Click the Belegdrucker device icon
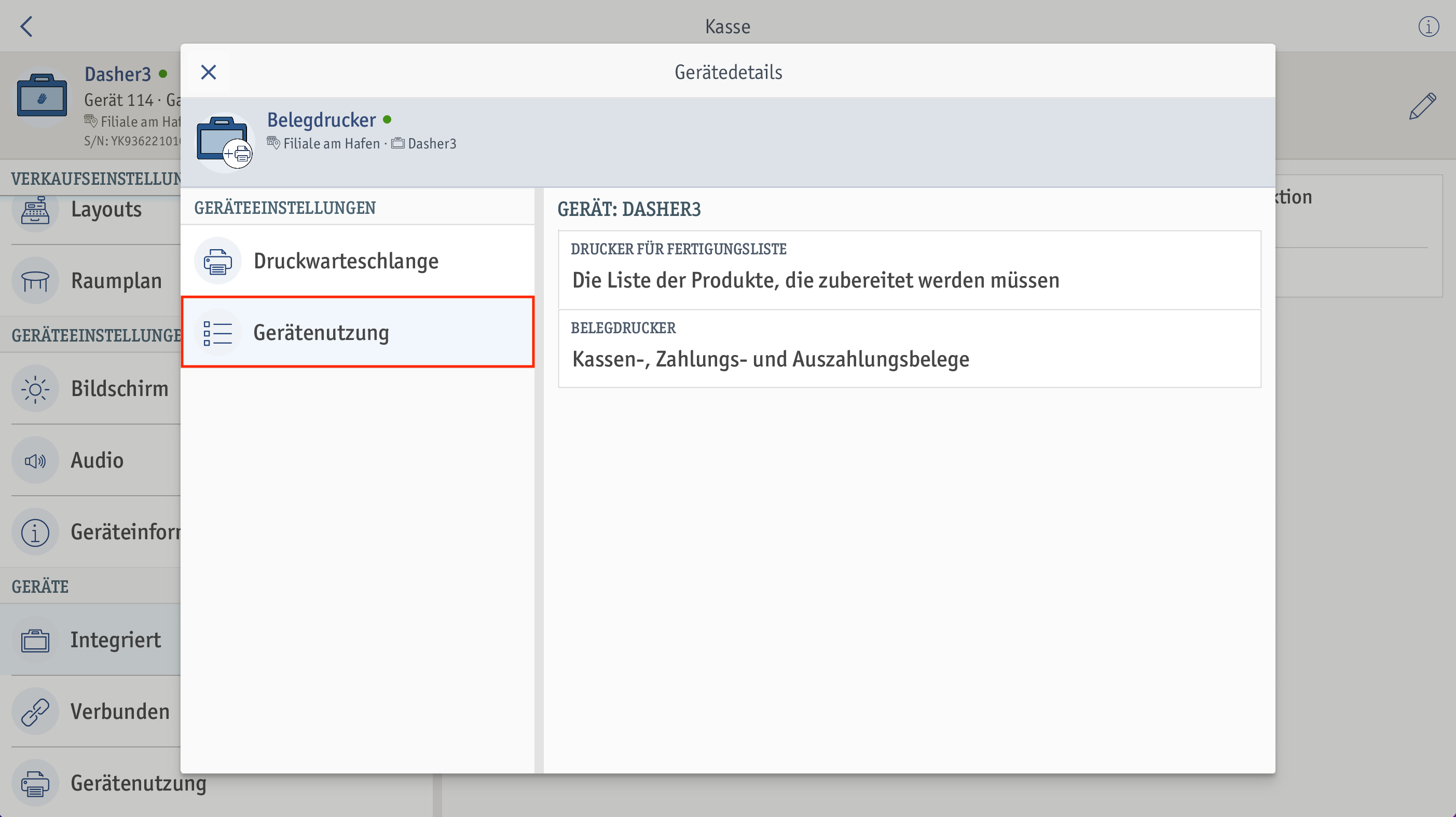The width and height of the screenshot is (1456, 817). (x=224, y=142)
